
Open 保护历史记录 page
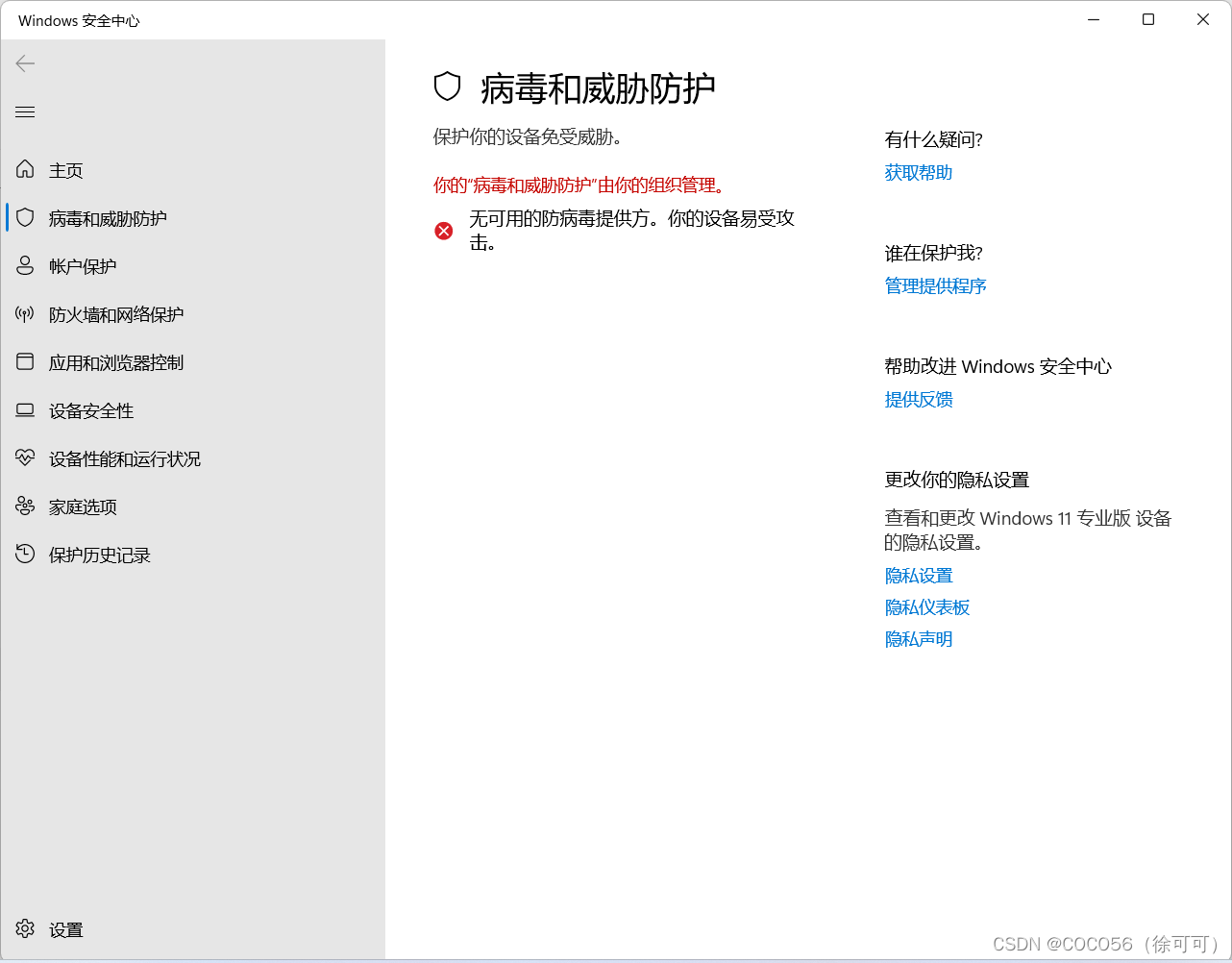100,556
